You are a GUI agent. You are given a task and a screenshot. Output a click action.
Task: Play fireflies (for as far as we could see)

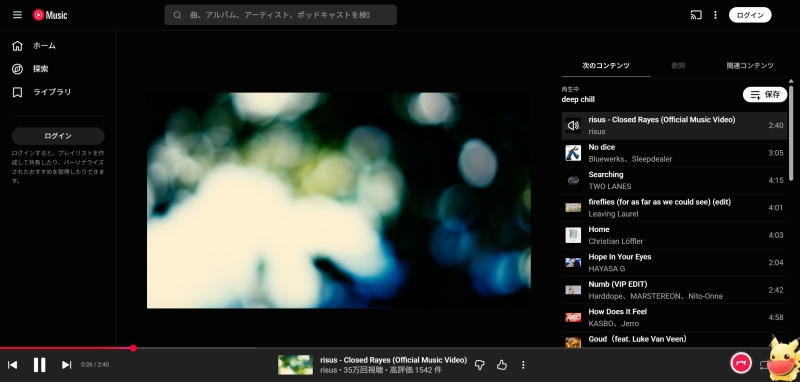coord(674,208)
